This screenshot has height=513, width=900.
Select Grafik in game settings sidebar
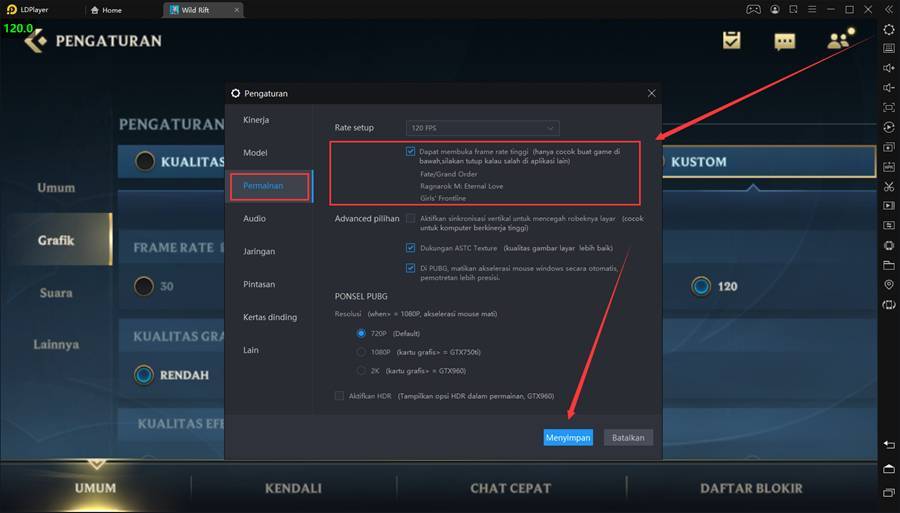pyautogui.click(x=56, y=240)
